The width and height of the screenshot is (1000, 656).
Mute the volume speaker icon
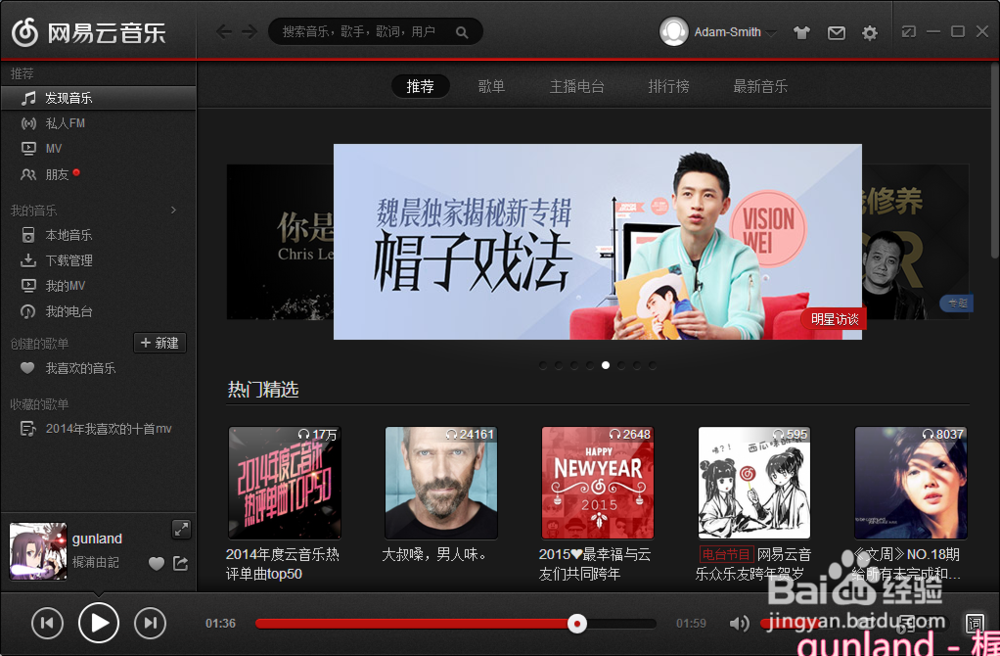click(739, 623)
